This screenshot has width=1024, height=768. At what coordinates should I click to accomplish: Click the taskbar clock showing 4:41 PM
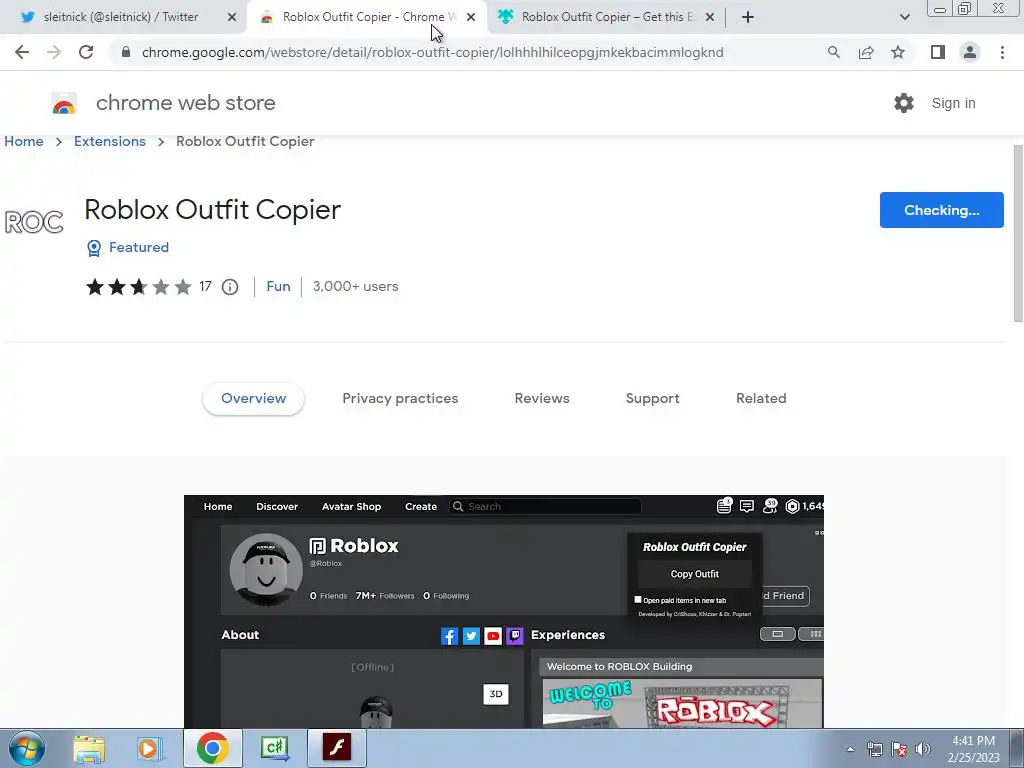[x=973, y=749]
